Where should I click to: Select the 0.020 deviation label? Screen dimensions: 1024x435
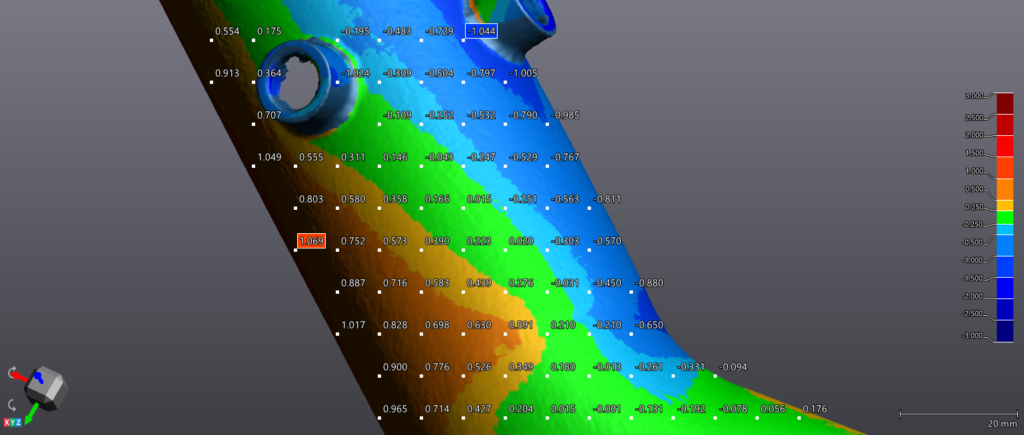coord(521,241)
